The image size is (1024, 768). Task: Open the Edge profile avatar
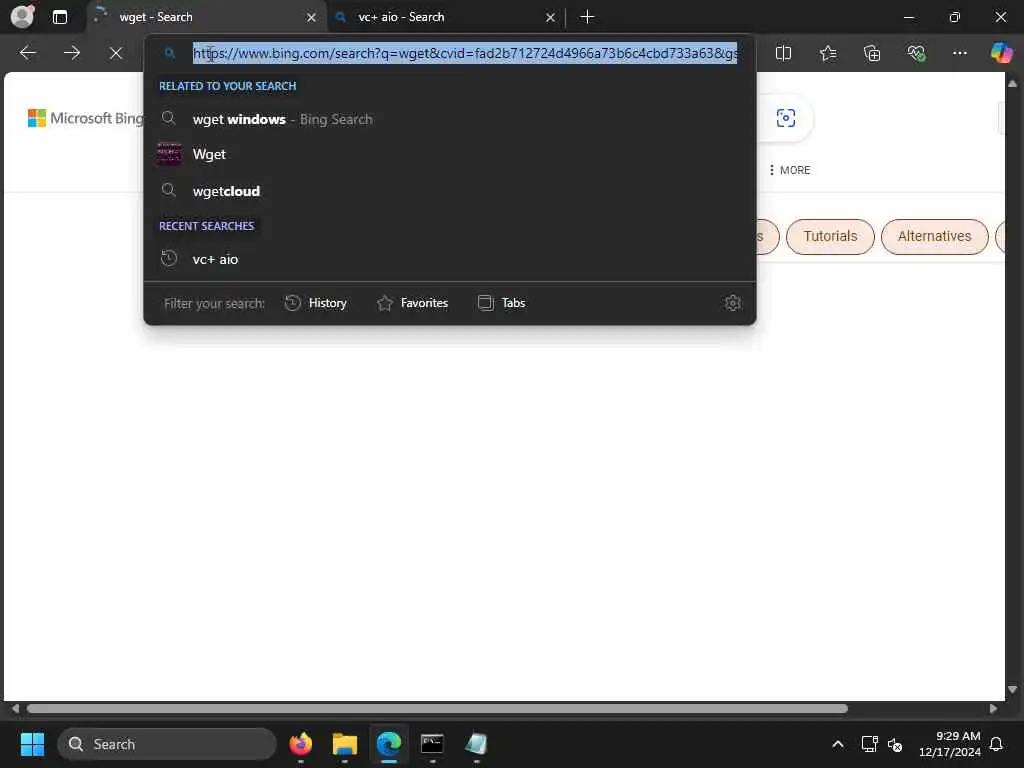[x=22, y=16]
